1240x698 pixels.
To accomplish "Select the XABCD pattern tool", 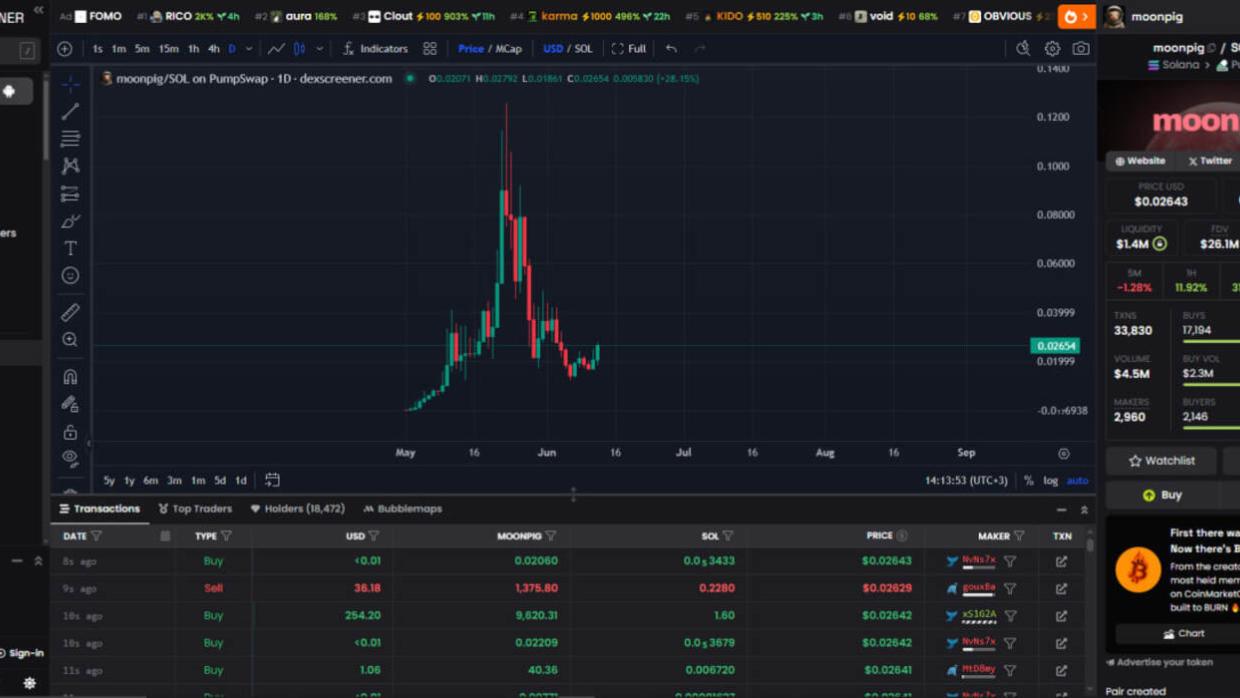I will click(x=70, y=166).
